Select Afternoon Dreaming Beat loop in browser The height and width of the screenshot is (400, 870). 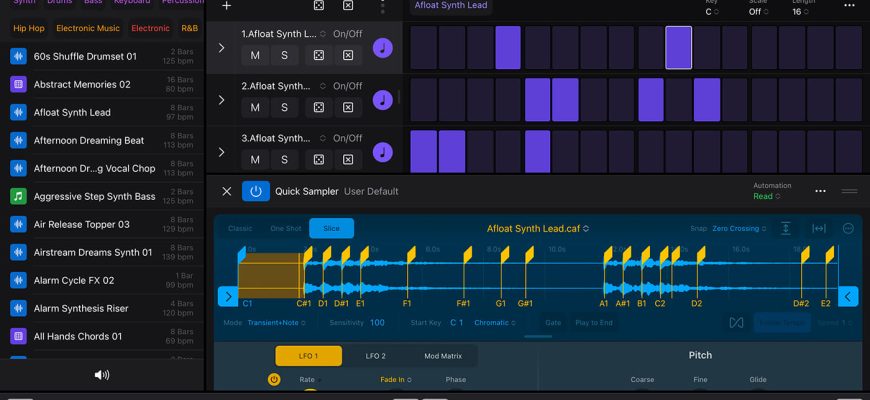point(89,141)
